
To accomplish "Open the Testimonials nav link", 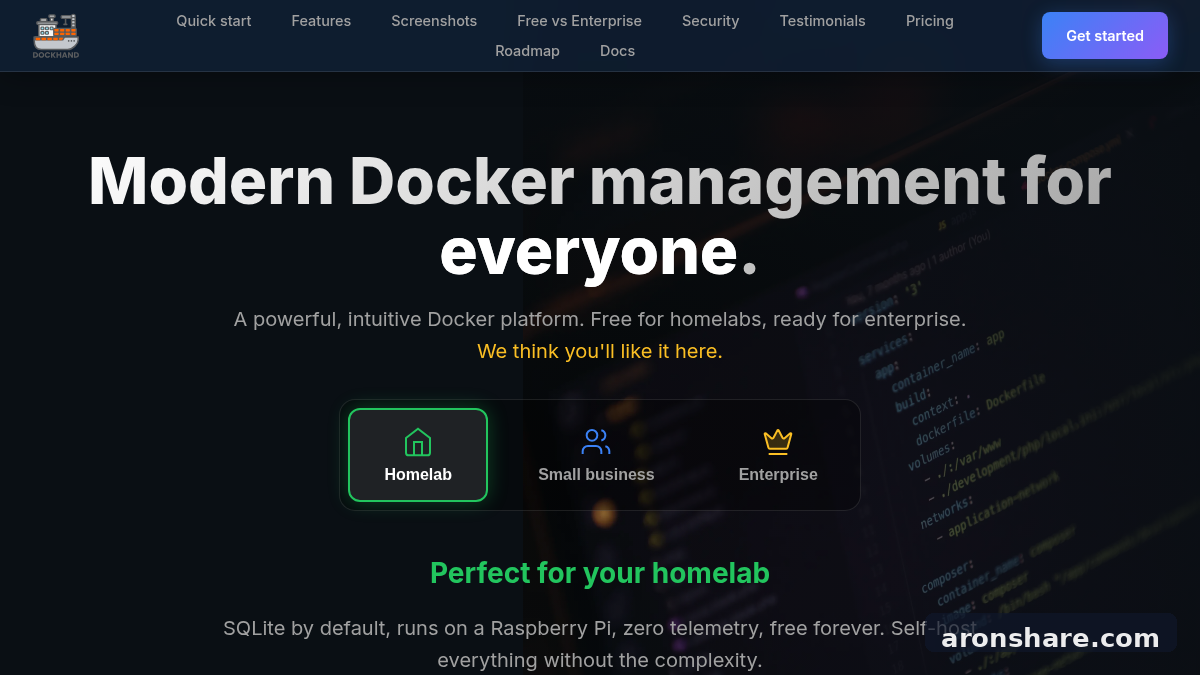I will click(x=823, y=21).
